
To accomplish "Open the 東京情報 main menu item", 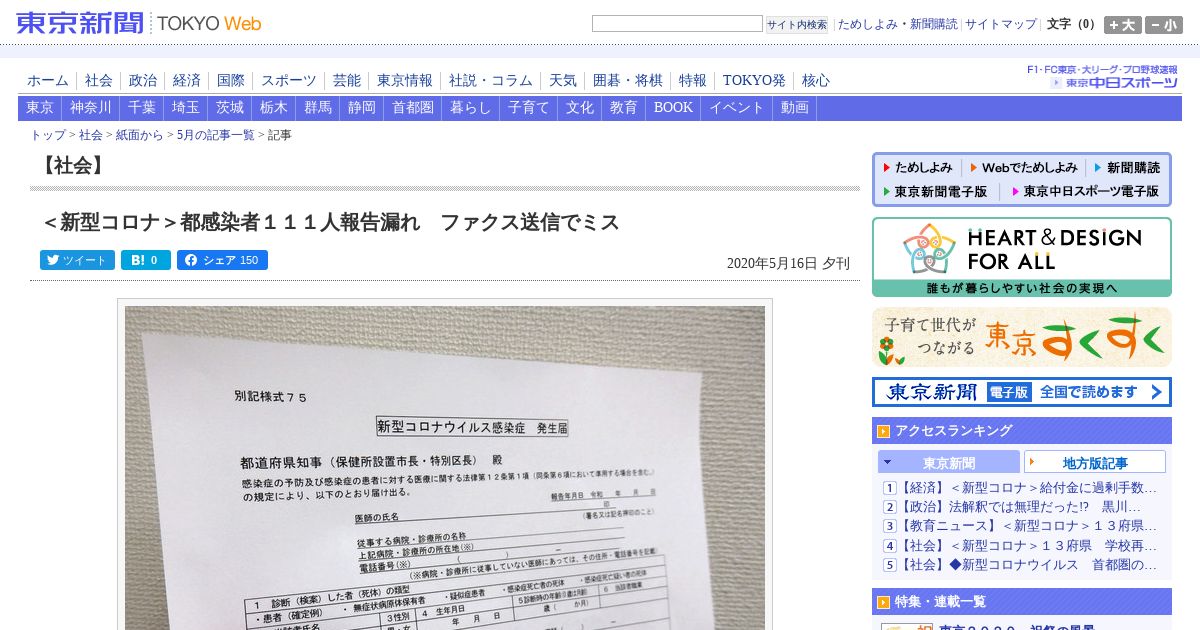I will pos(405,81).
